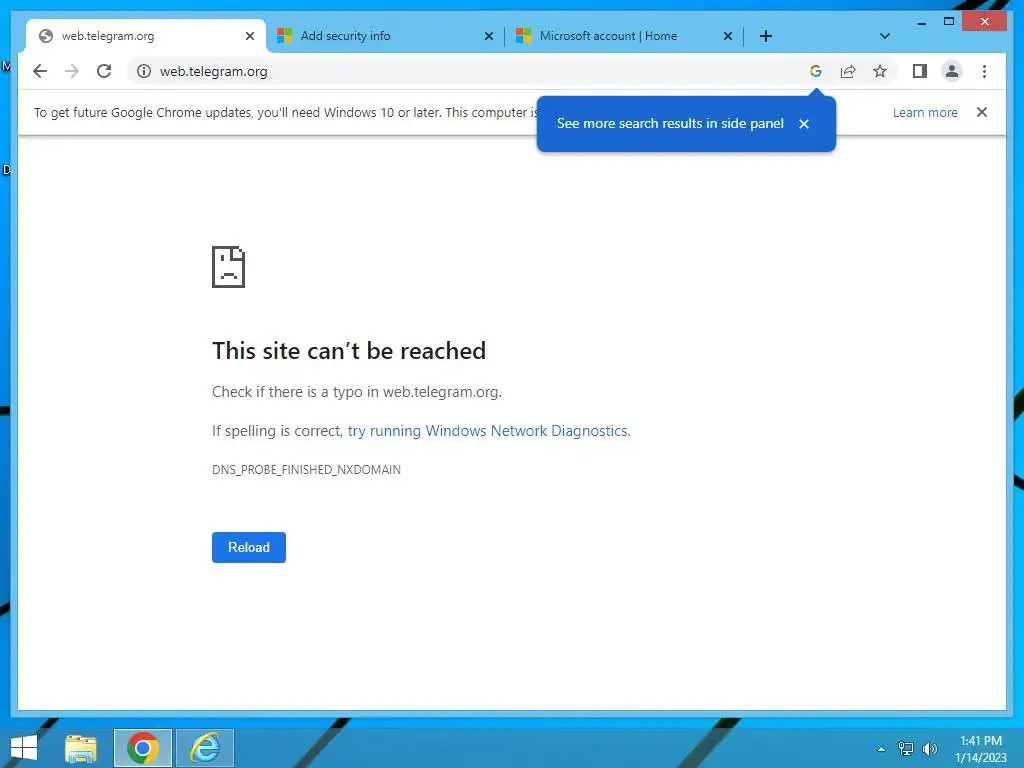Dismiss the side panel search tooltip
This screenshot has height=768, width=1024.
coord(804,123)
